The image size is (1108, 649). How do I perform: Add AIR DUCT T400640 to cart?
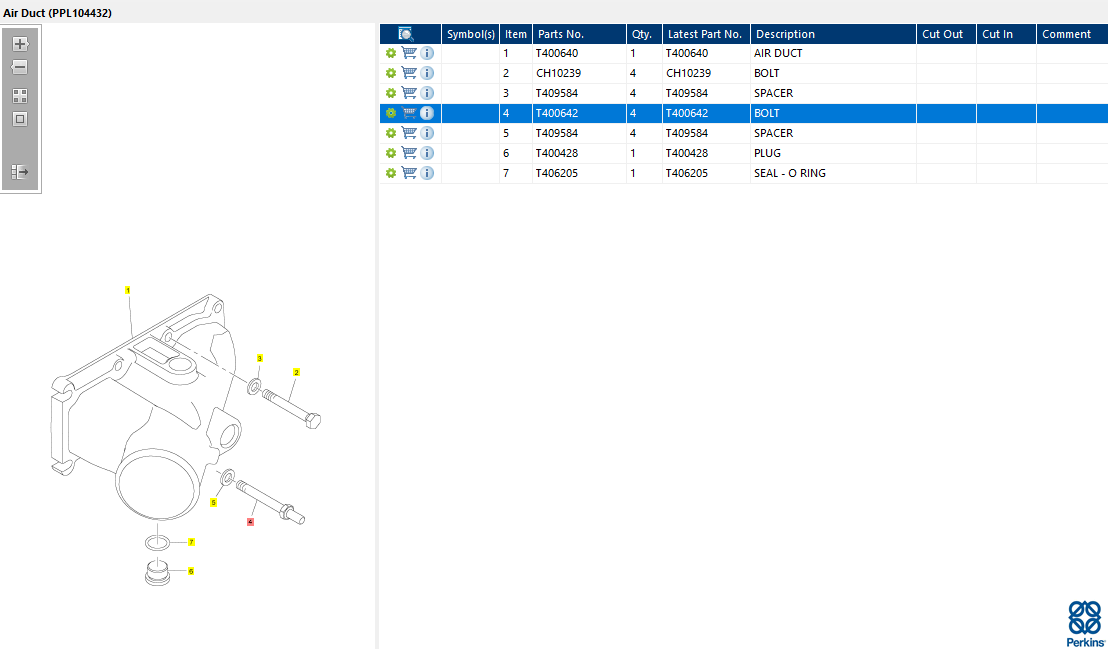pos(409,52)
